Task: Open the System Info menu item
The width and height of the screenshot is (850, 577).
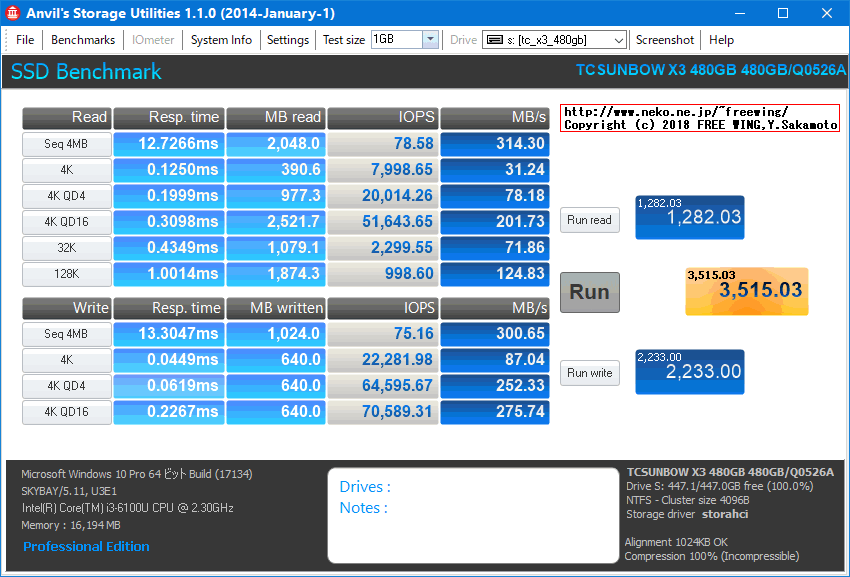Action: [x=221, y=40]
